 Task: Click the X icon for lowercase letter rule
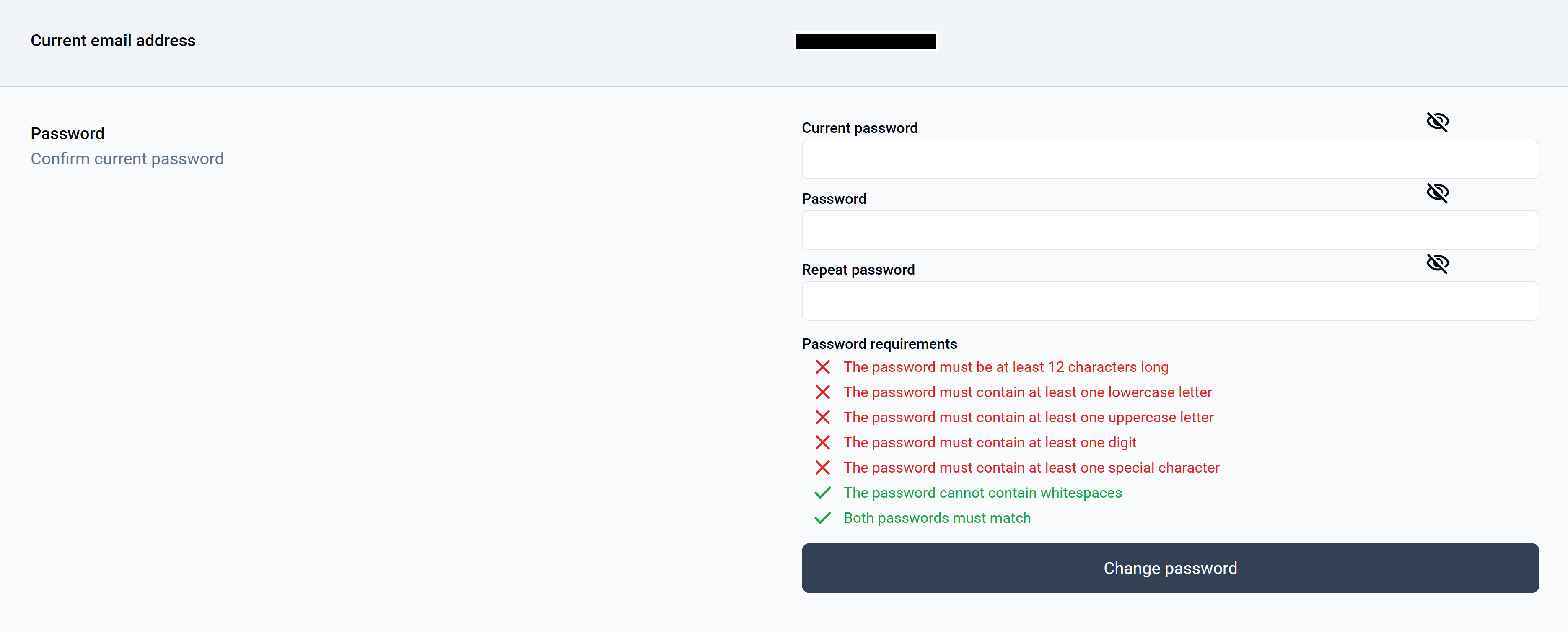(x=822, y=392)
